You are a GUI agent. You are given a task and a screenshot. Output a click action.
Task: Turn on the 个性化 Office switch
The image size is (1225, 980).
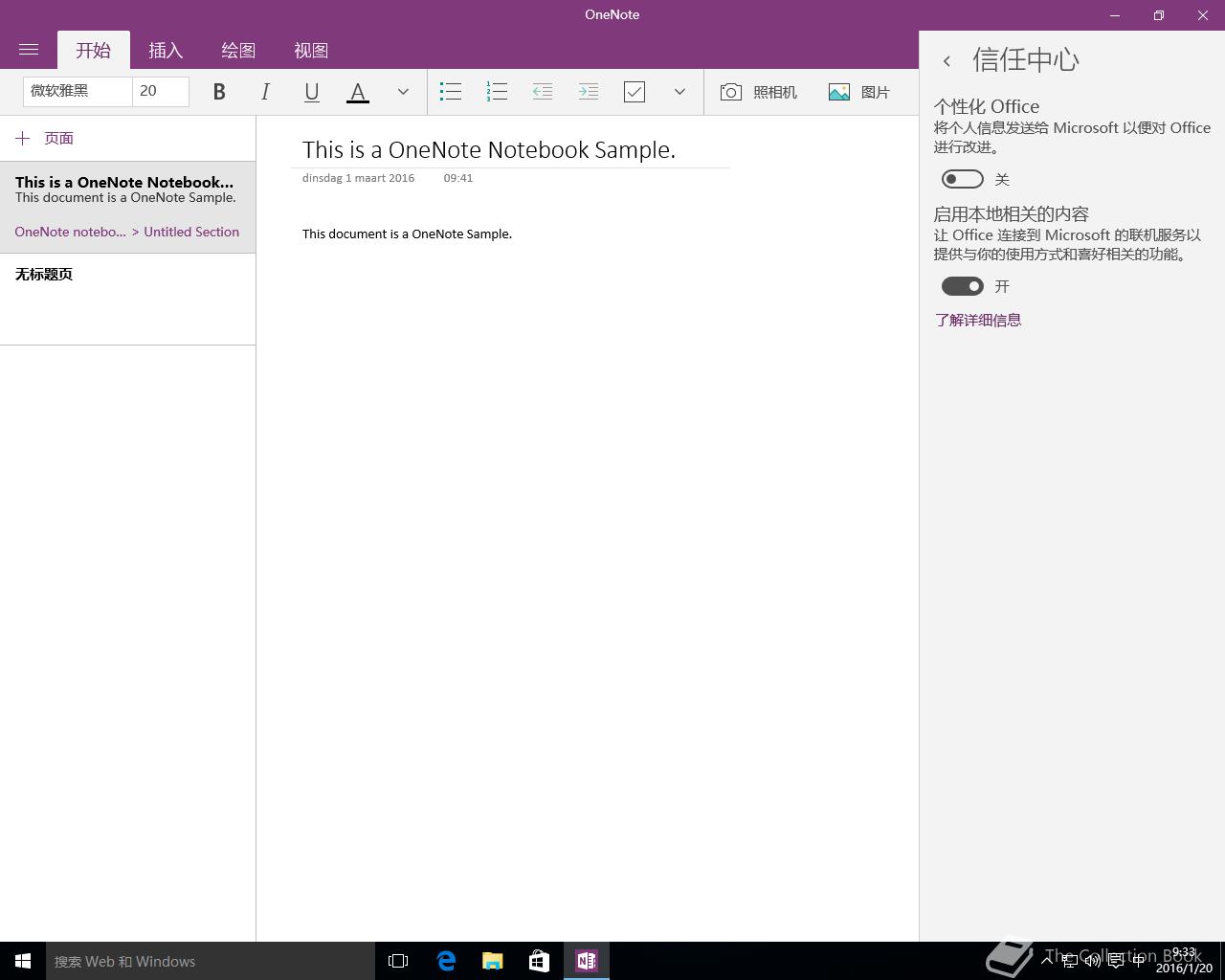pyautogui.click(x=963, y=179)
